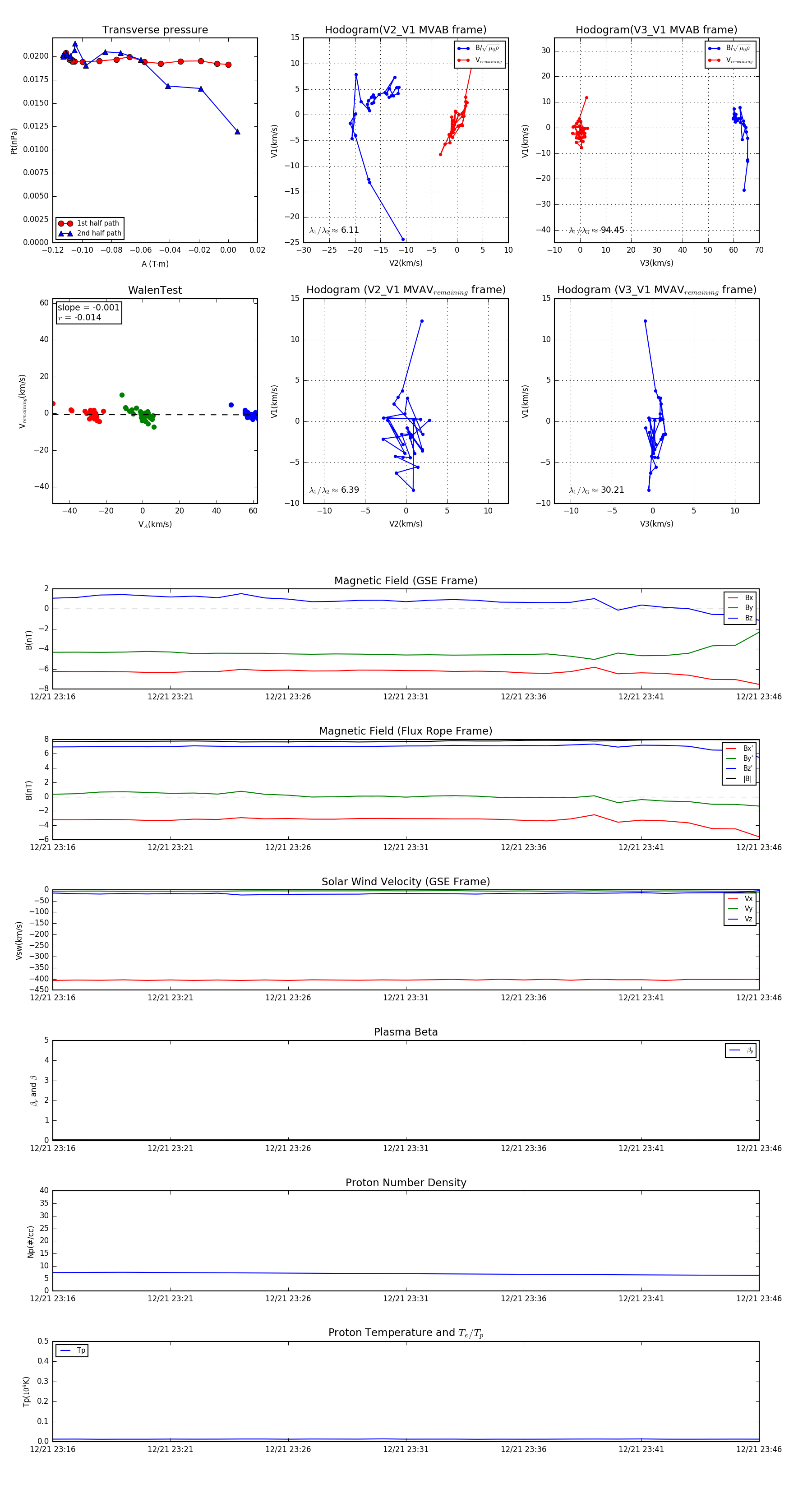The height and width of the screenshot is (1489, 812).
Task: Click the Bx' legend entry in flux rope plot
Action: [739, 749]
